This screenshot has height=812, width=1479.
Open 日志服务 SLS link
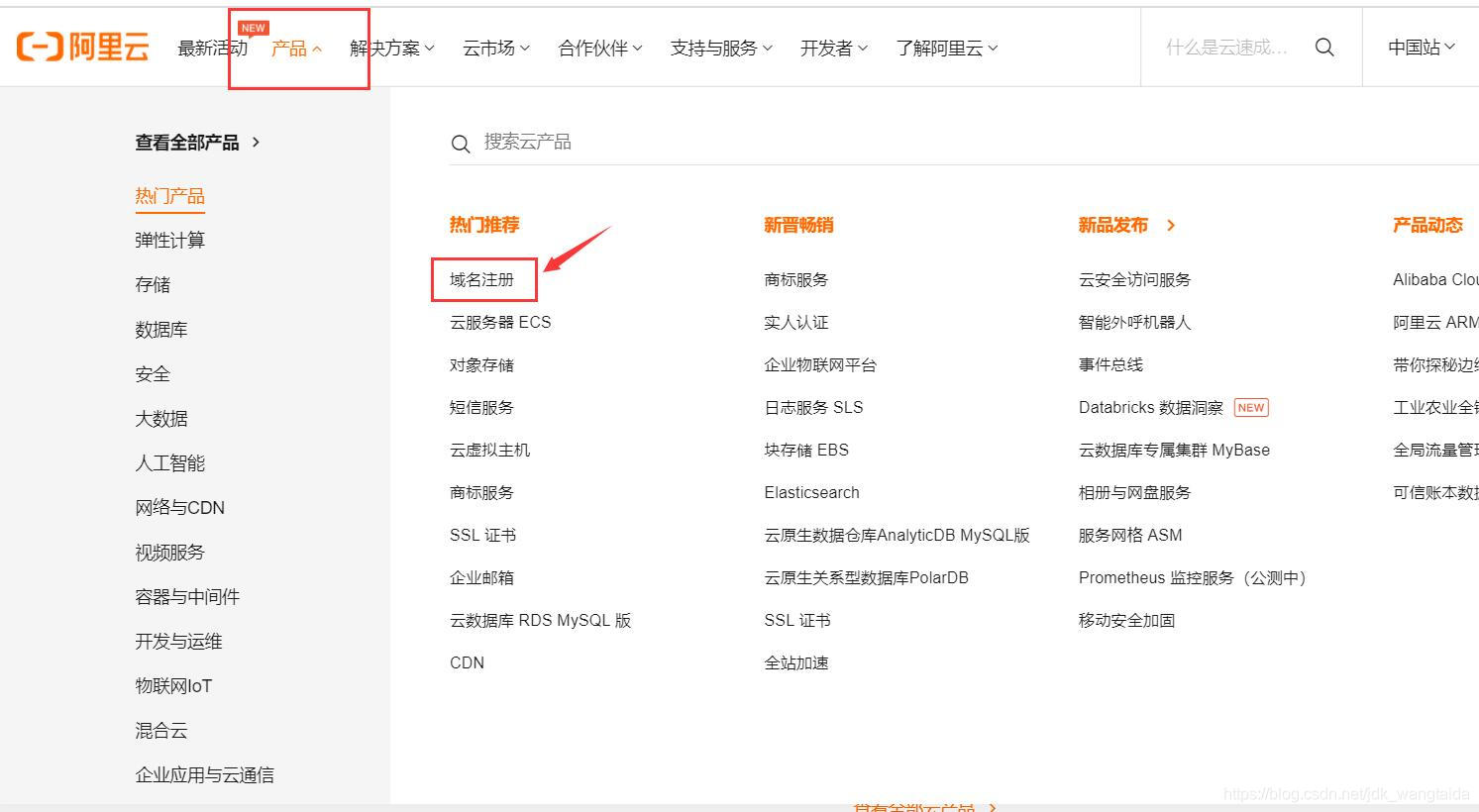pos(813,407)
